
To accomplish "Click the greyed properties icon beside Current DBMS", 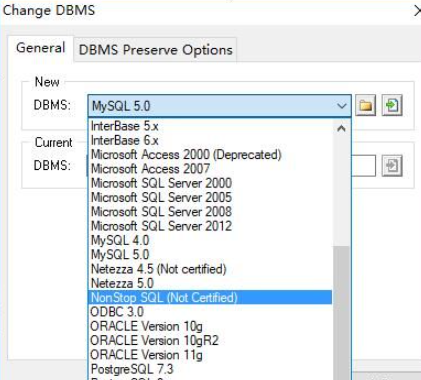I will (392, 165).
